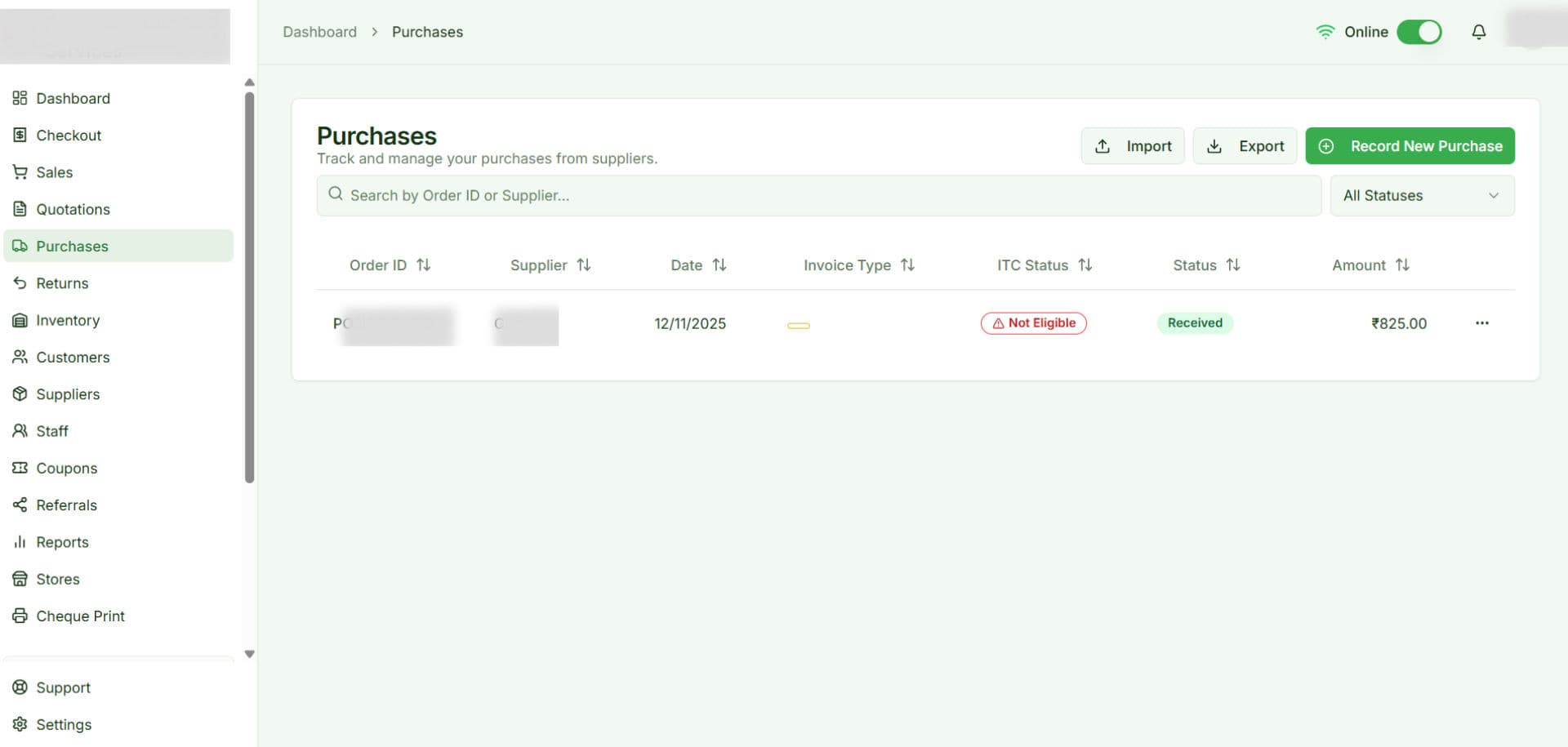Screen dimensions: 1568x747
Task: Click the three-dot row actions icon
Action: point(1481,323)
